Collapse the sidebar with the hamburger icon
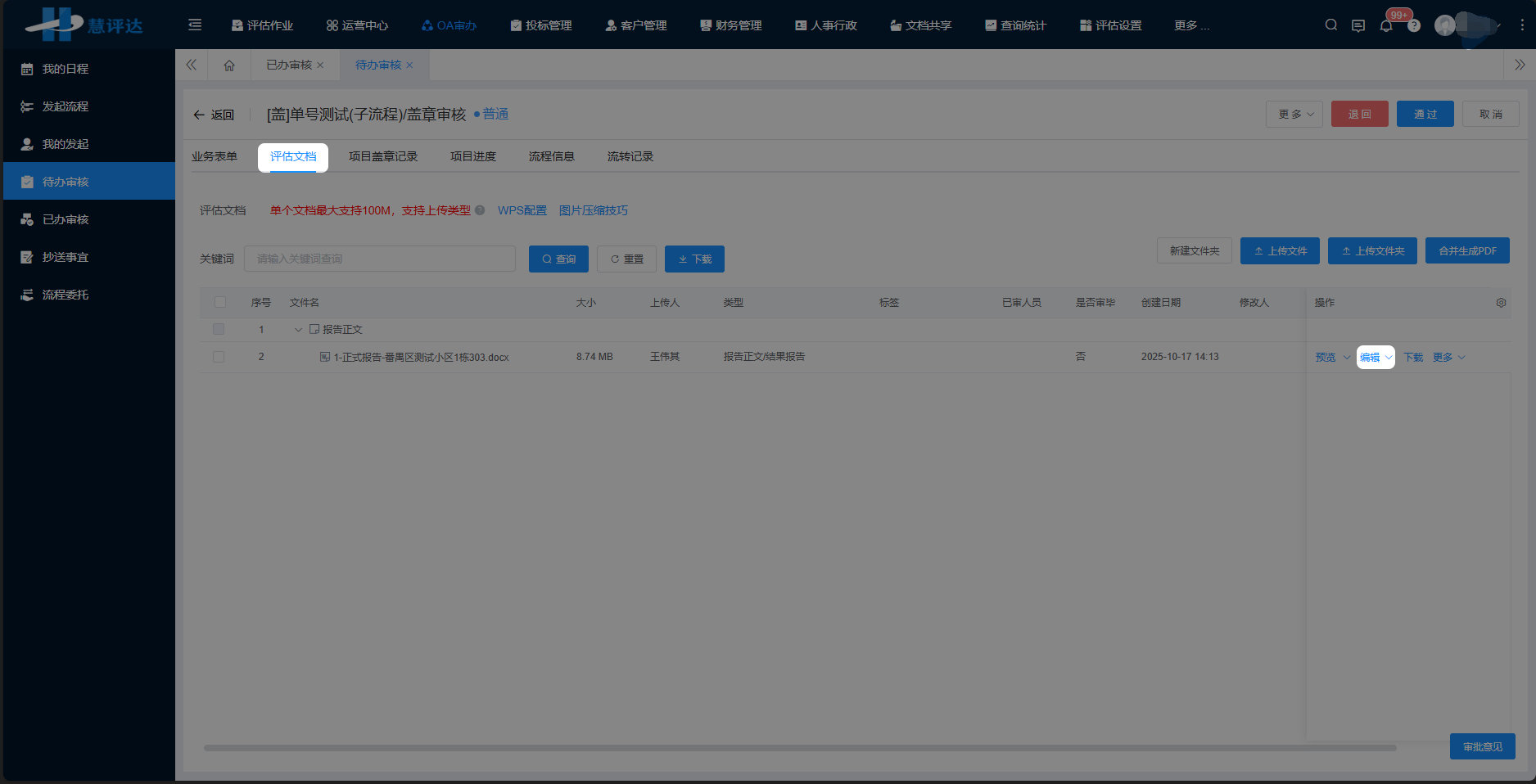The width and height of the screenshot is (1536, 784). pos(194,25)
